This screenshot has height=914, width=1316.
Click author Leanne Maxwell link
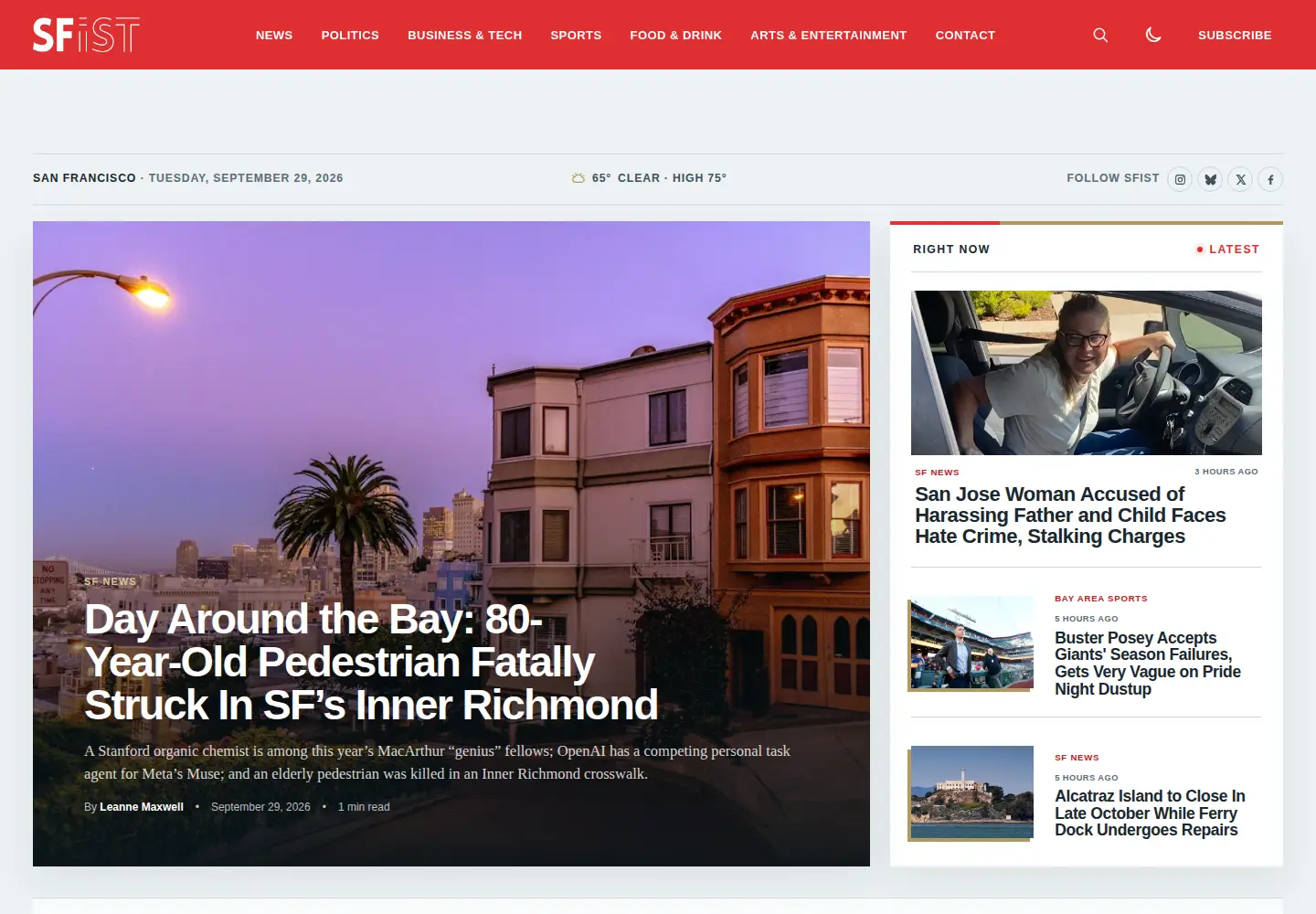[142, 807]
